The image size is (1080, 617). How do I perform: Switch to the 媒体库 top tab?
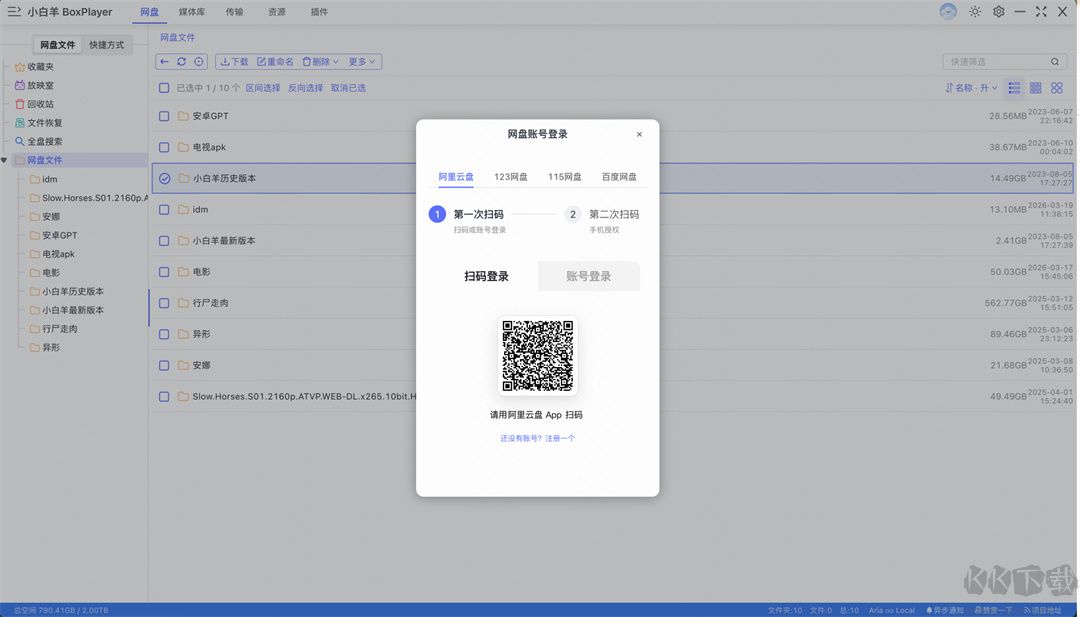(x=191, y=12)
